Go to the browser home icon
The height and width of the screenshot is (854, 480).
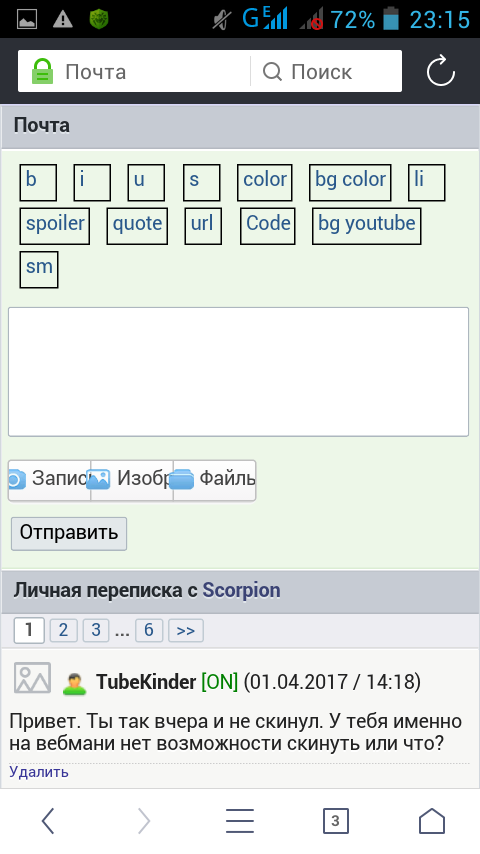point(432,821)
